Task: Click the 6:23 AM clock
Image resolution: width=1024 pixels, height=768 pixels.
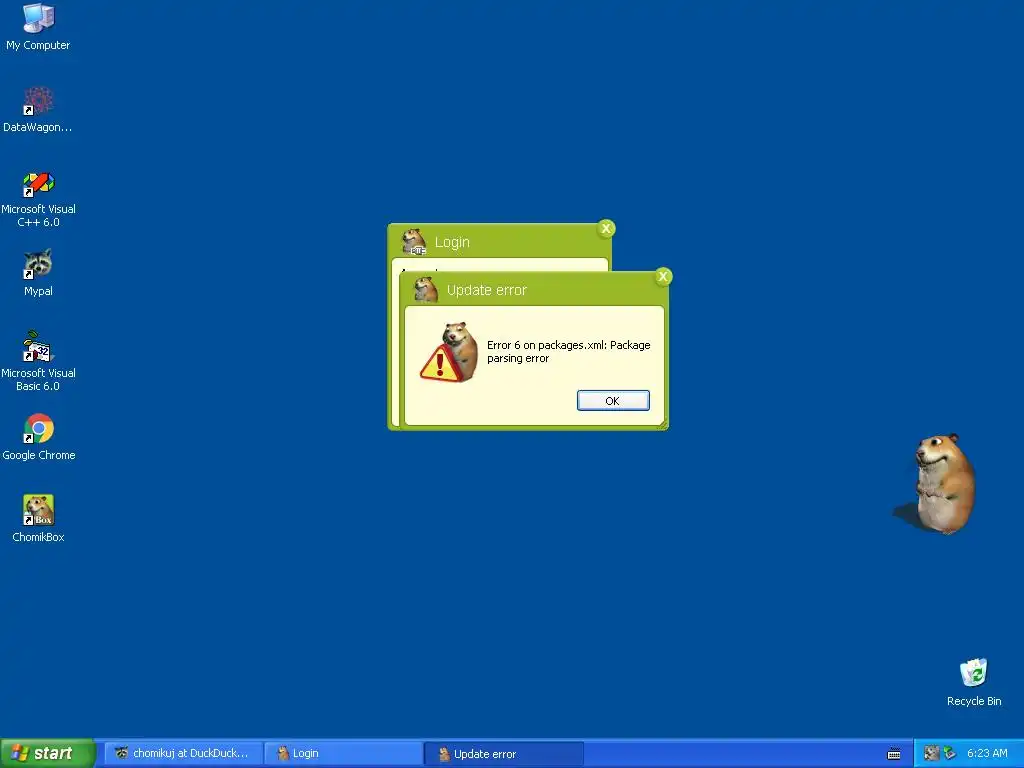Action: point(987,754)
